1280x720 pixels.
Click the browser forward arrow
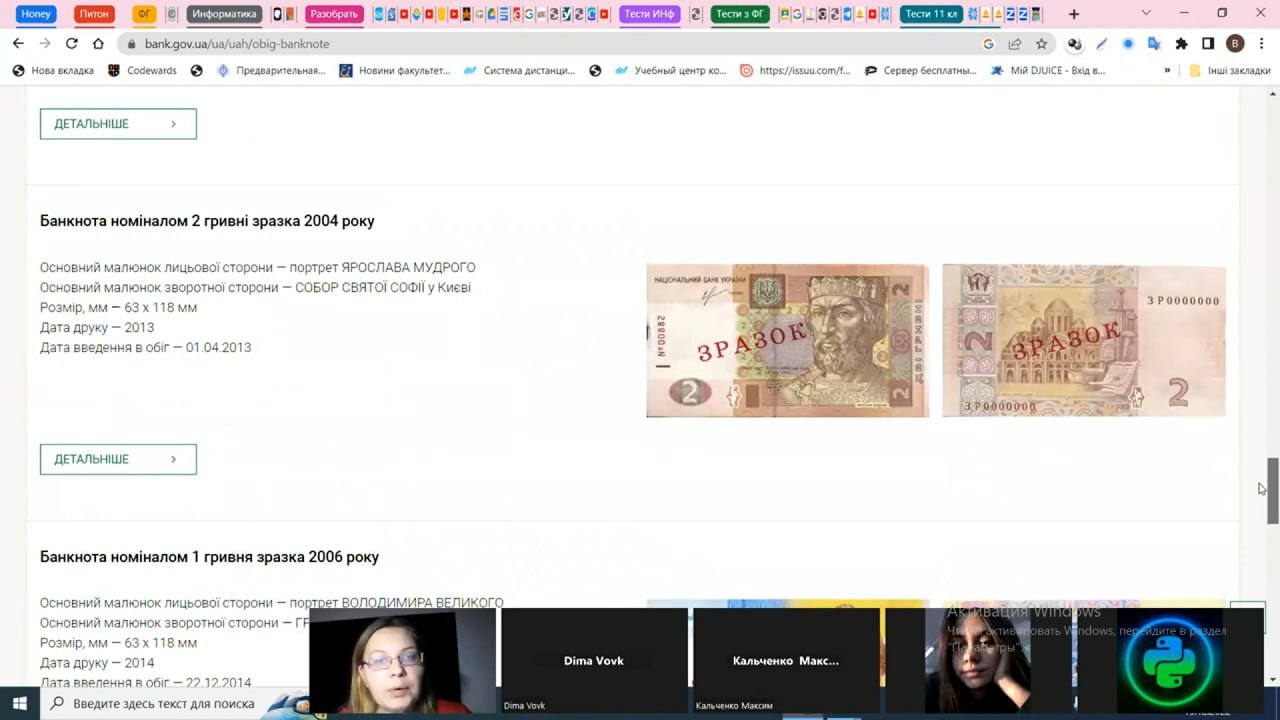click(45, 44)
